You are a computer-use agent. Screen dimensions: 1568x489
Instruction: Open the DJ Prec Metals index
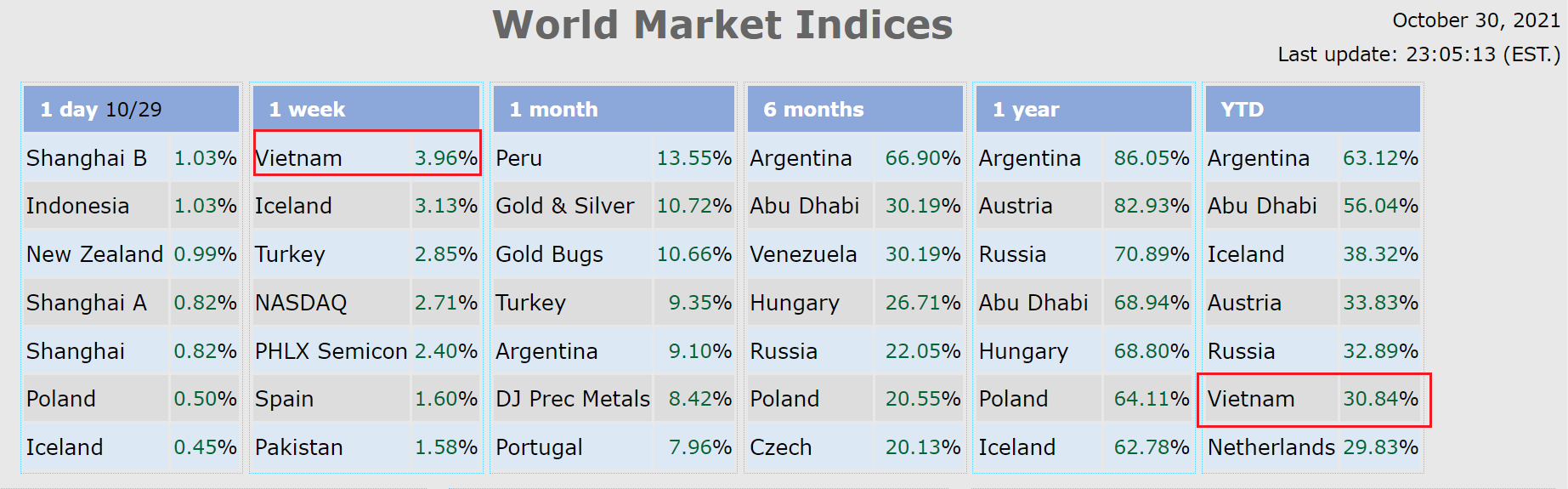tap(573, 399)
